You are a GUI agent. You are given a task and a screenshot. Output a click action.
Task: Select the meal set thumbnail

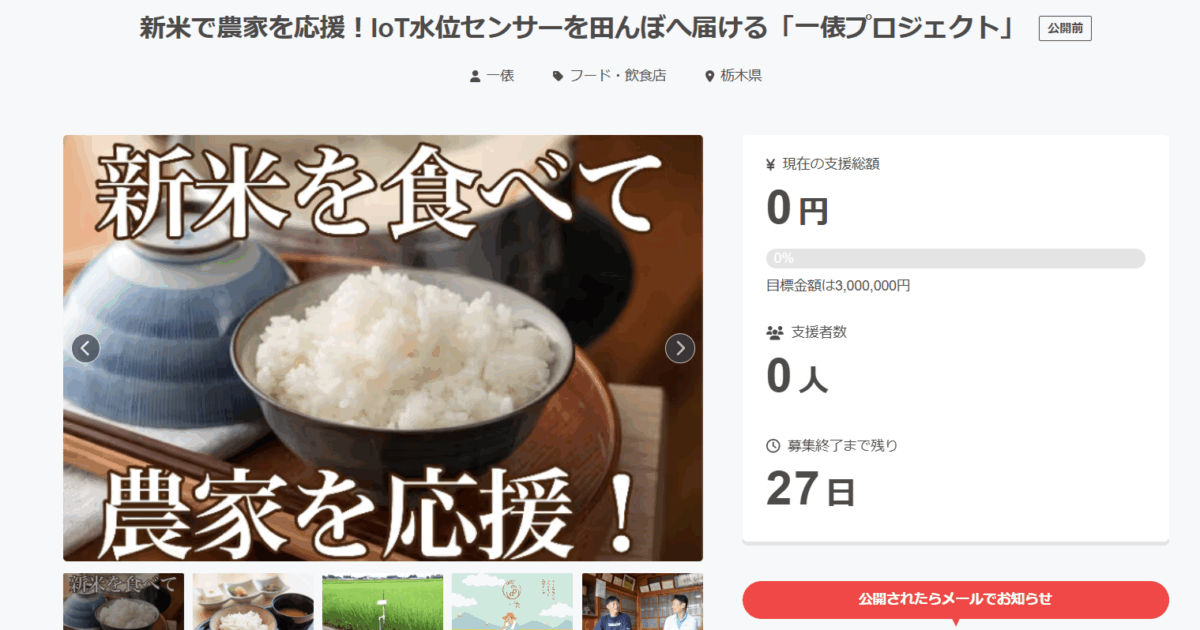point(253,601)
